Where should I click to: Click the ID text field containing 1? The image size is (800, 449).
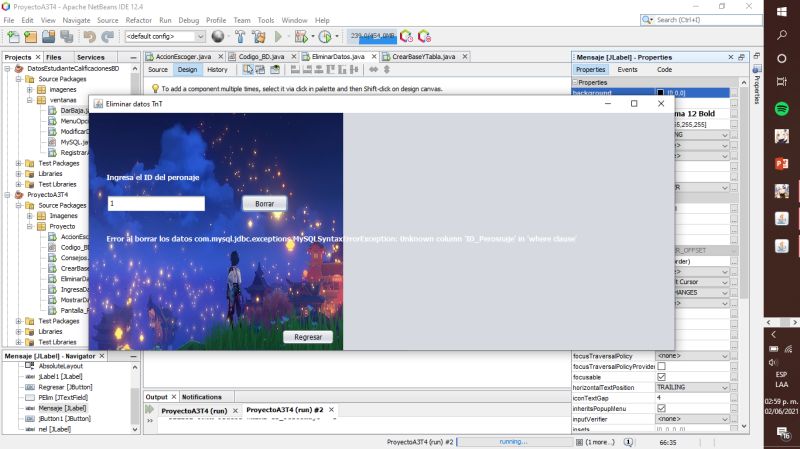click(x=156, y=204)
